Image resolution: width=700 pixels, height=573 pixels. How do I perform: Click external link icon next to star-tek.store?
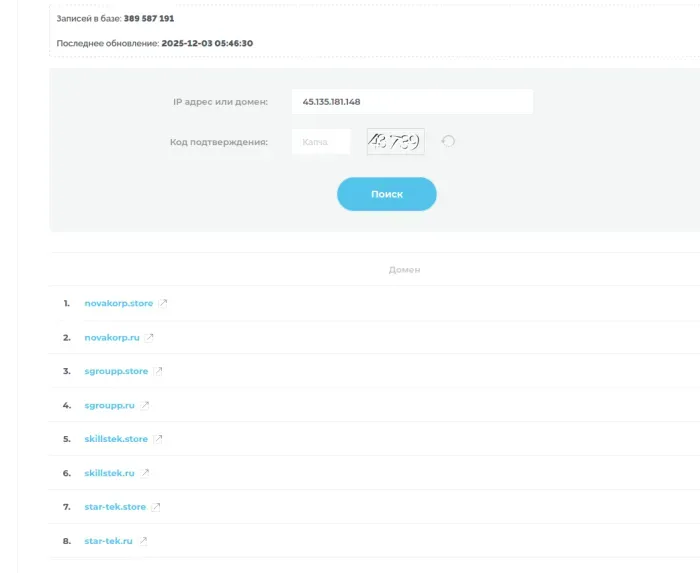(x=155, y=507)
